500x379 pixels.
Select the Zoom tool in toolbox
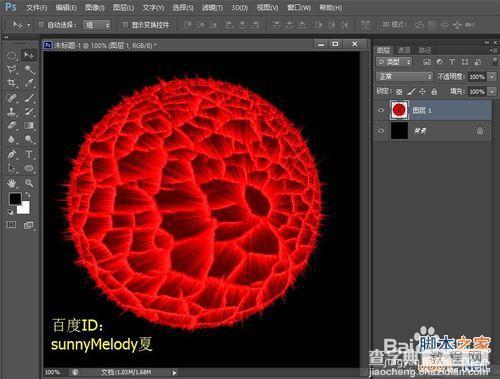(x=29, y=183)
